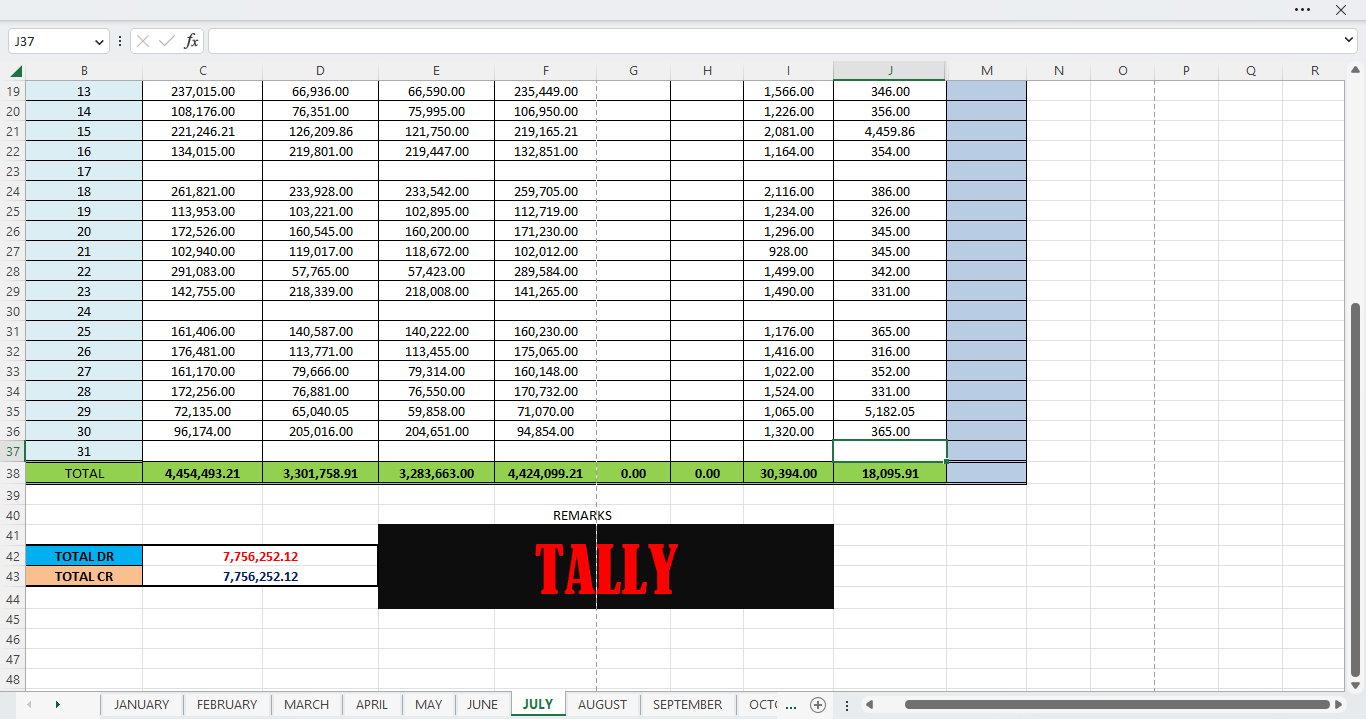Click the Cancel entry X icon
Screen dimensions: 1366x720
point(143,41)
